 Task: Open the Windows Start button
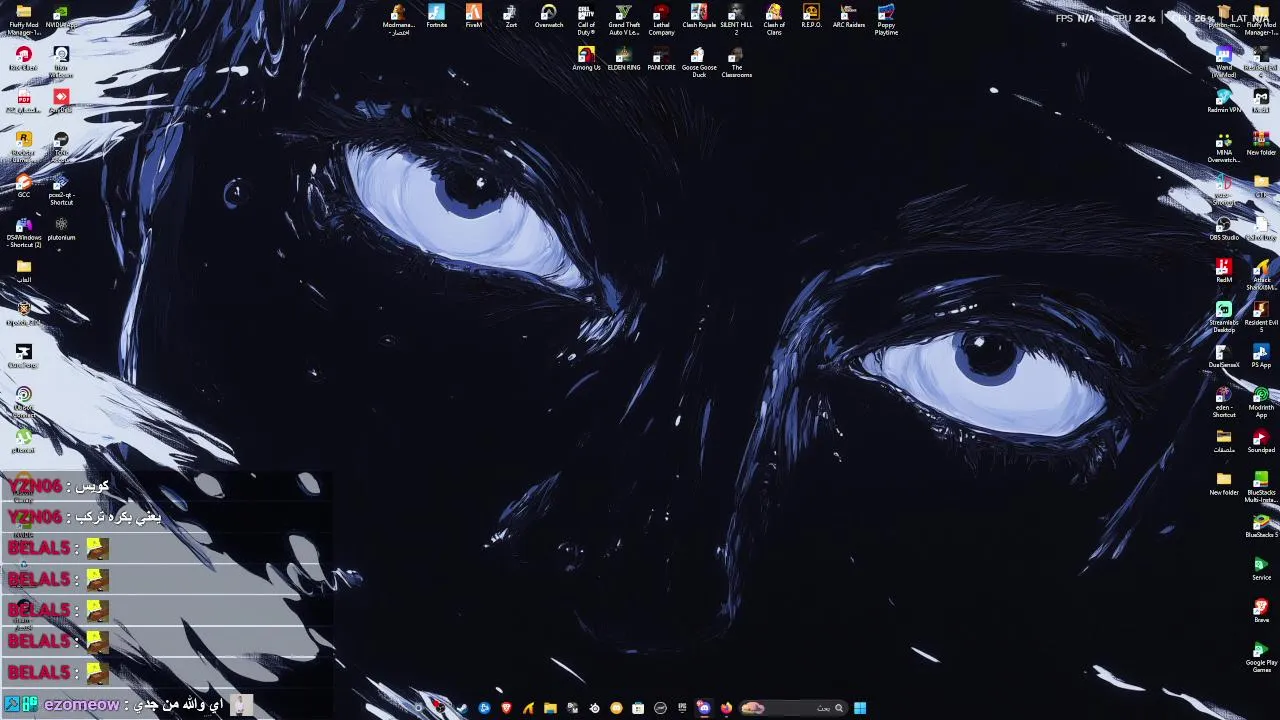[x=860, y=708]
